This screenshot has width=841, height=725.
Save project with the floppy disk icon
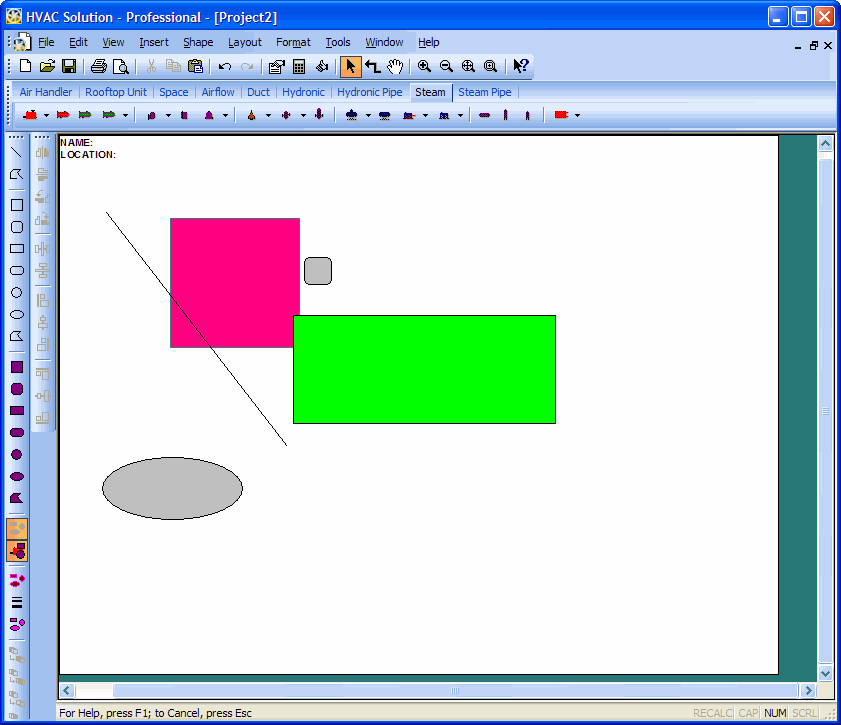pyautogui.click(x=69, y=66)
